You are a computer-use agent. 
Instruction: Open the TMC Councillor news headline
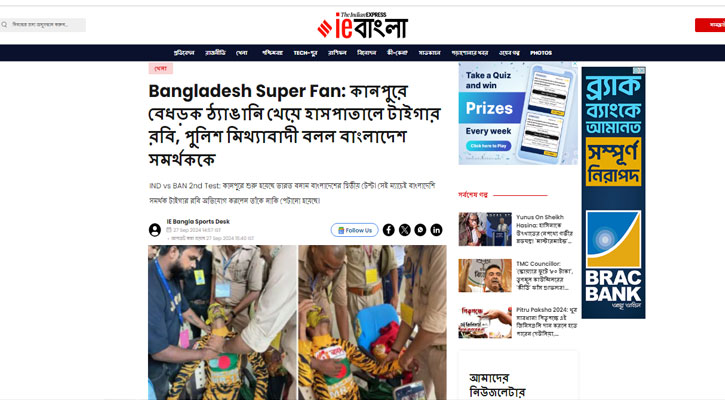coord(545,276)
